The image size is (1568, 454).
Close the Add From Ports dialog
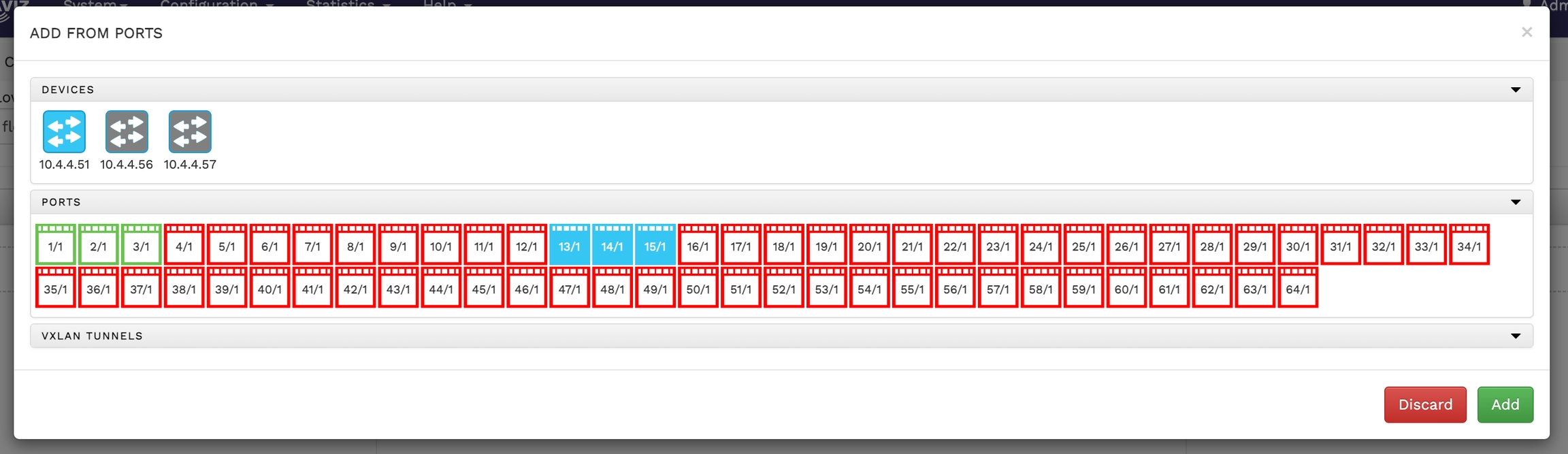(1527, 32)
